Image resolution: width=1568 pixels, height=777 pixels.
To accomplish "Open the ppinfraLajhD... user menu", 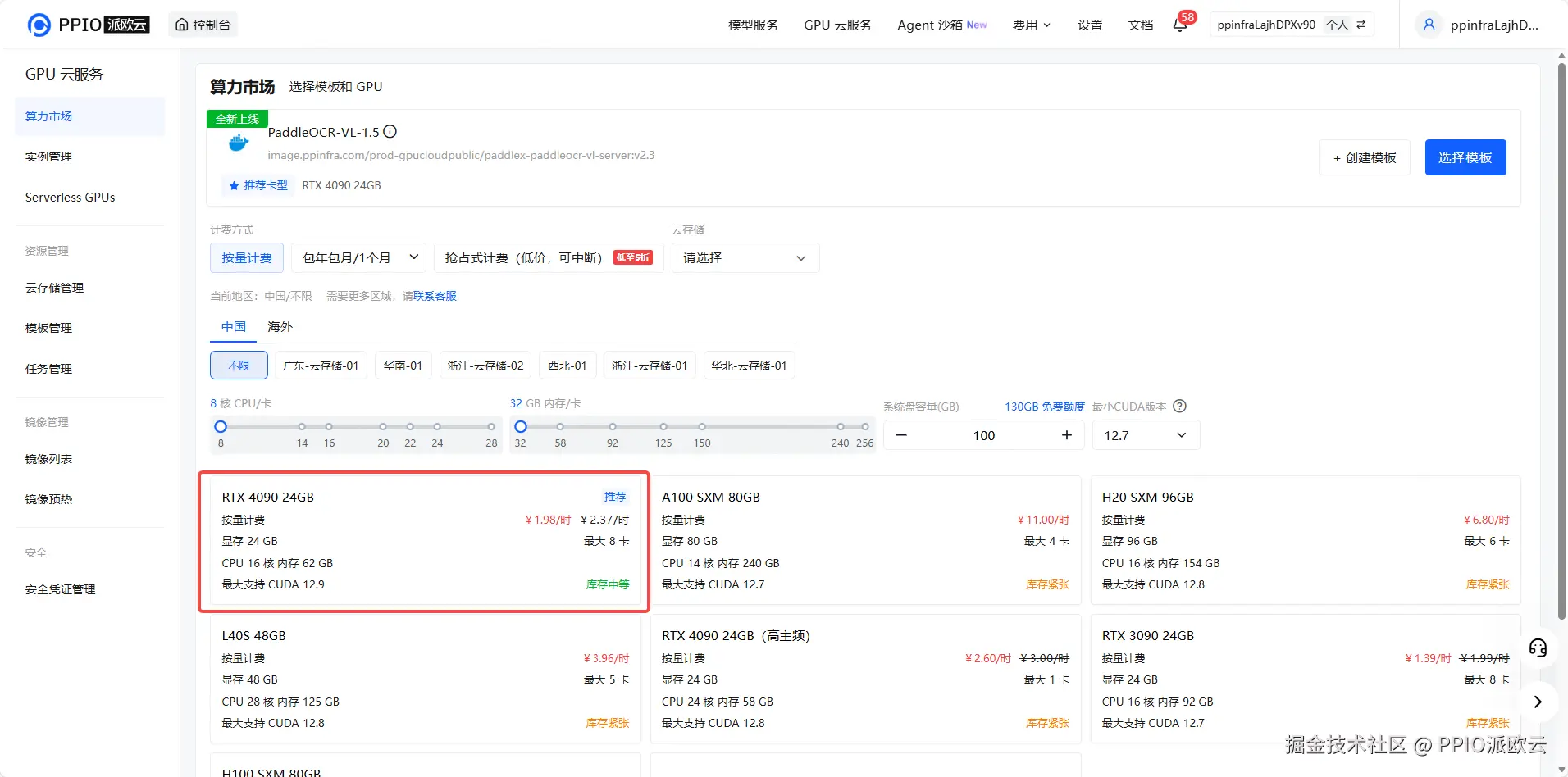I will coord(1494,25).
